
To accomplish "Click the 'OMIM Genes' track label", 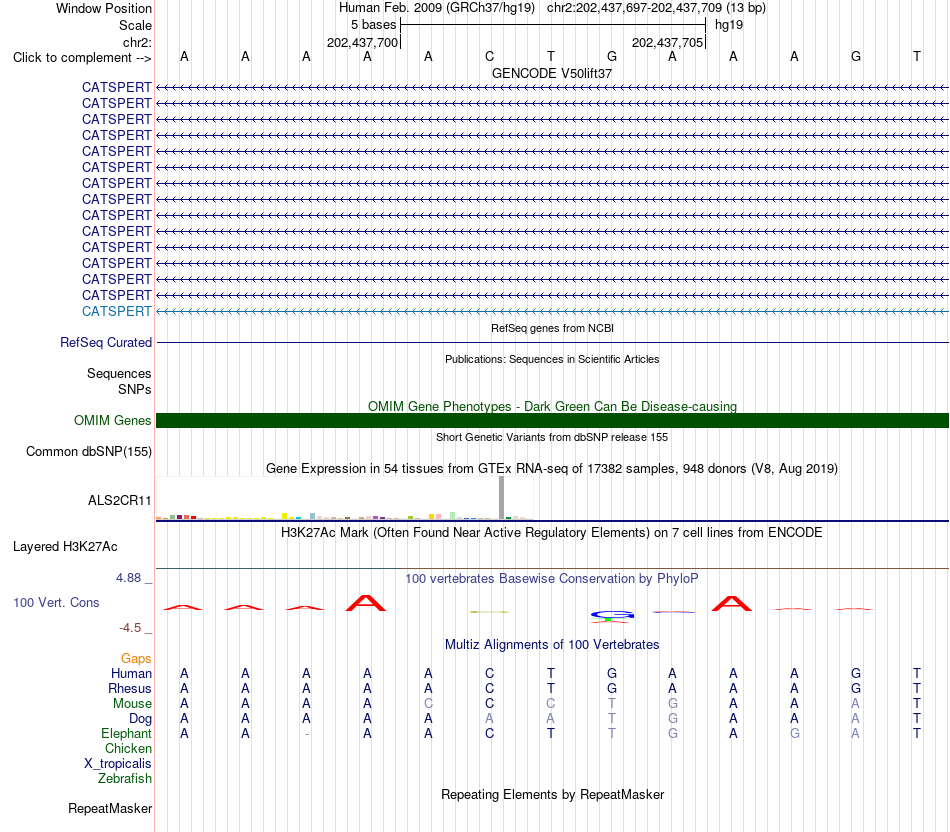I will click(x=112, y=421).
